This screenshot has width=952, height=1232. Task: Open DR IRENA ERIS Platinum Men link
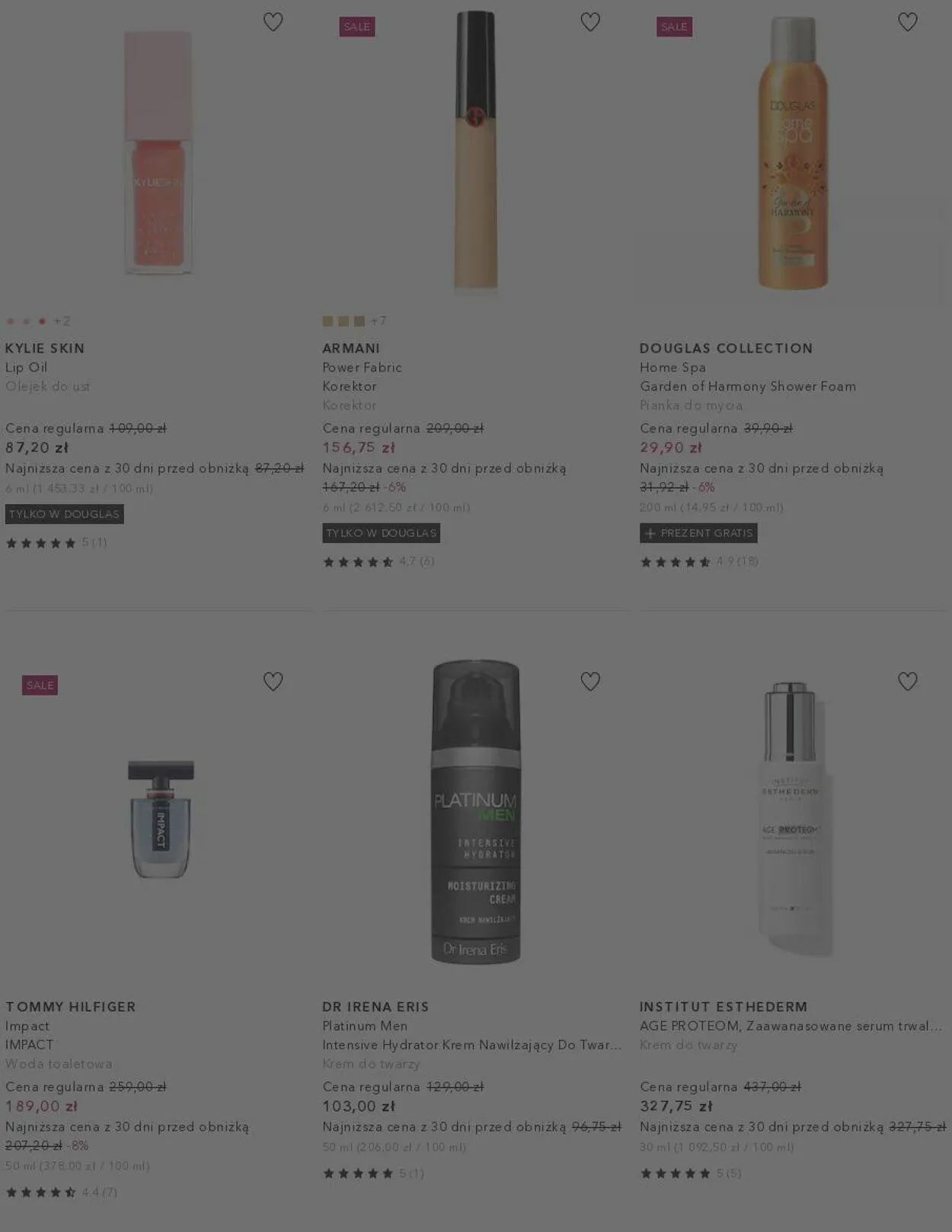tap(375, 1007)
